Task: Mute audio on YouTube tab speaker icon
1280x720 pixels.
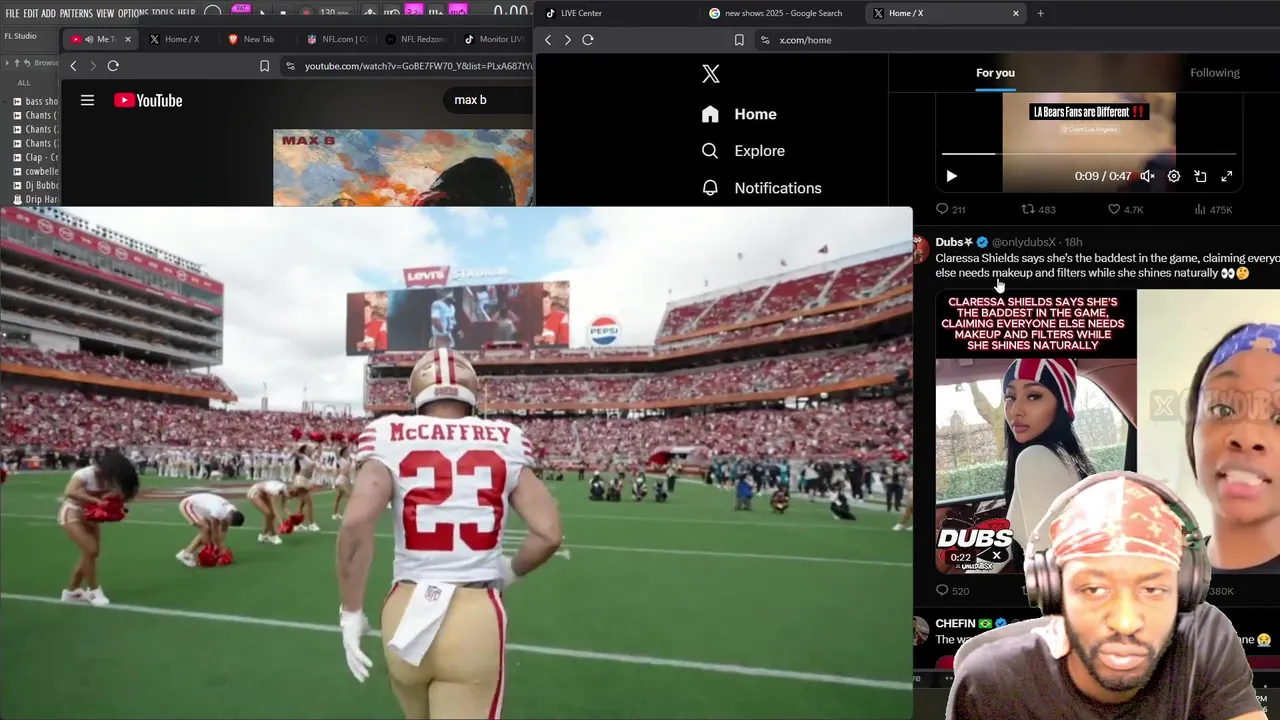Action: [89, 39]
